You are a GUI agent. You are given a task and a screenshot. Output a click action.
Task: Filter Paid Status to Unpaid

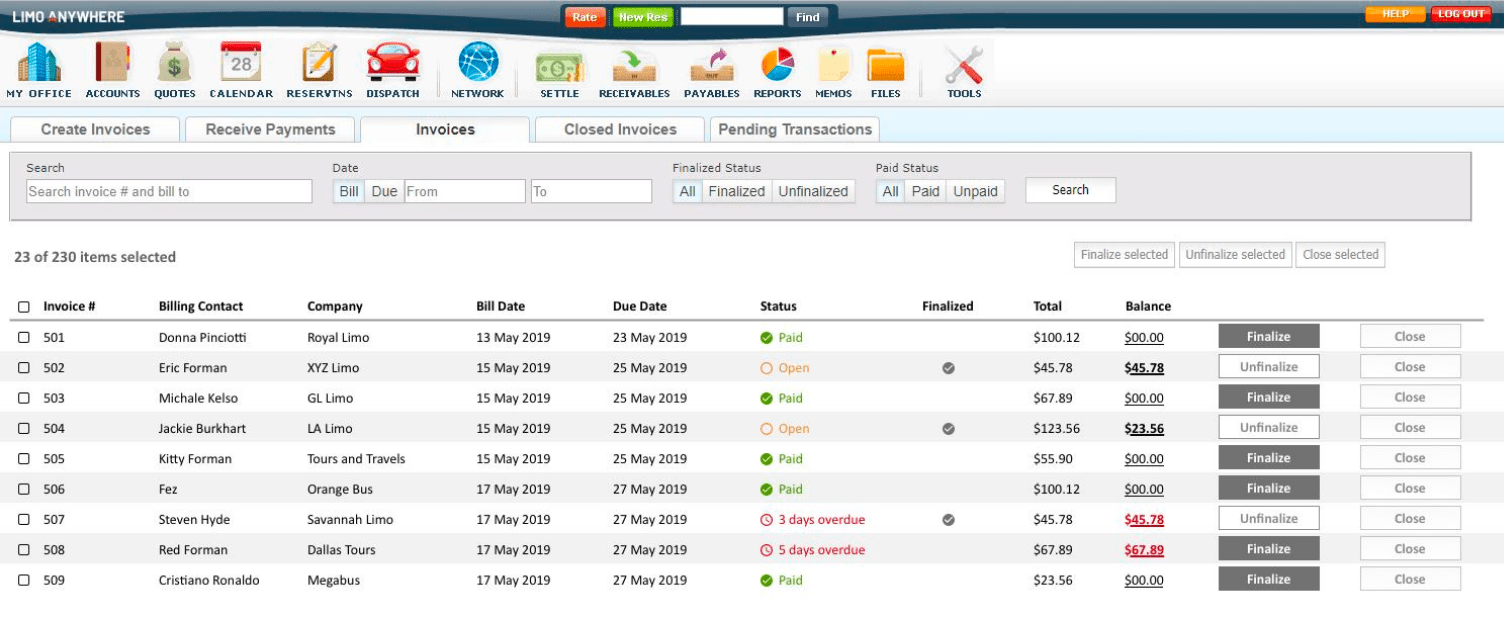(975, 191)
